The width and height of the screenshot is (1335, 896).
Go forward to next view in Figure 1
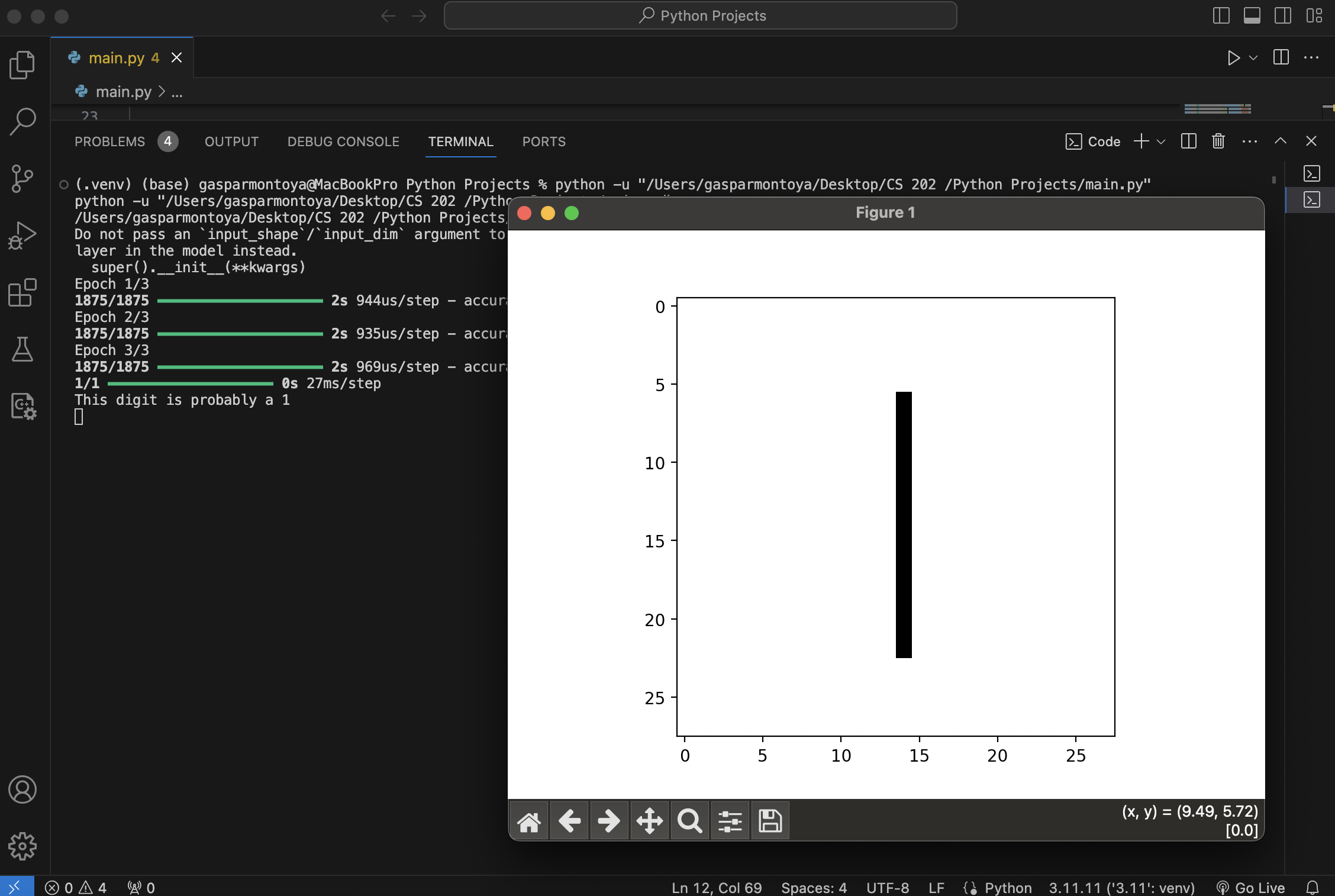click(609, 821)
